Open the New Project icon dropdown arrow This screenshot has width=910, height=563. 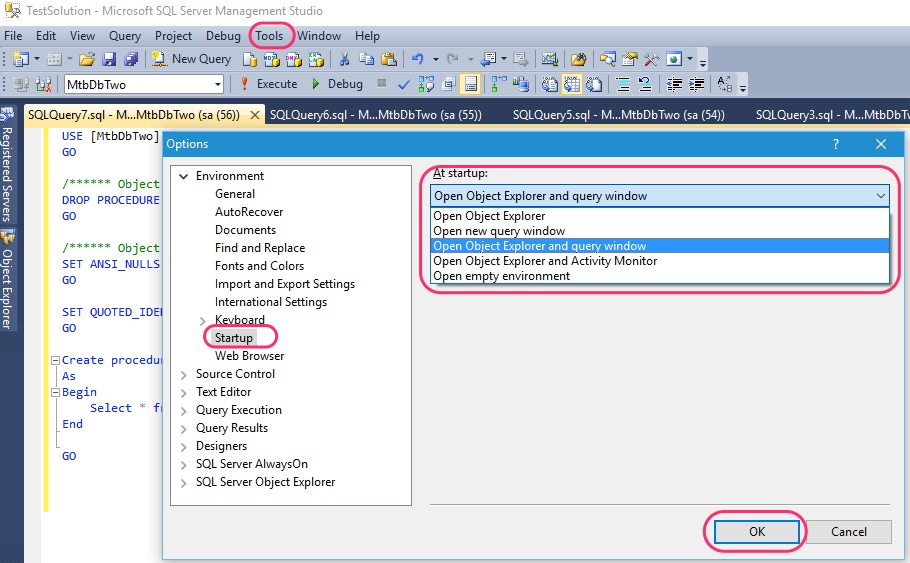point(37,59)
